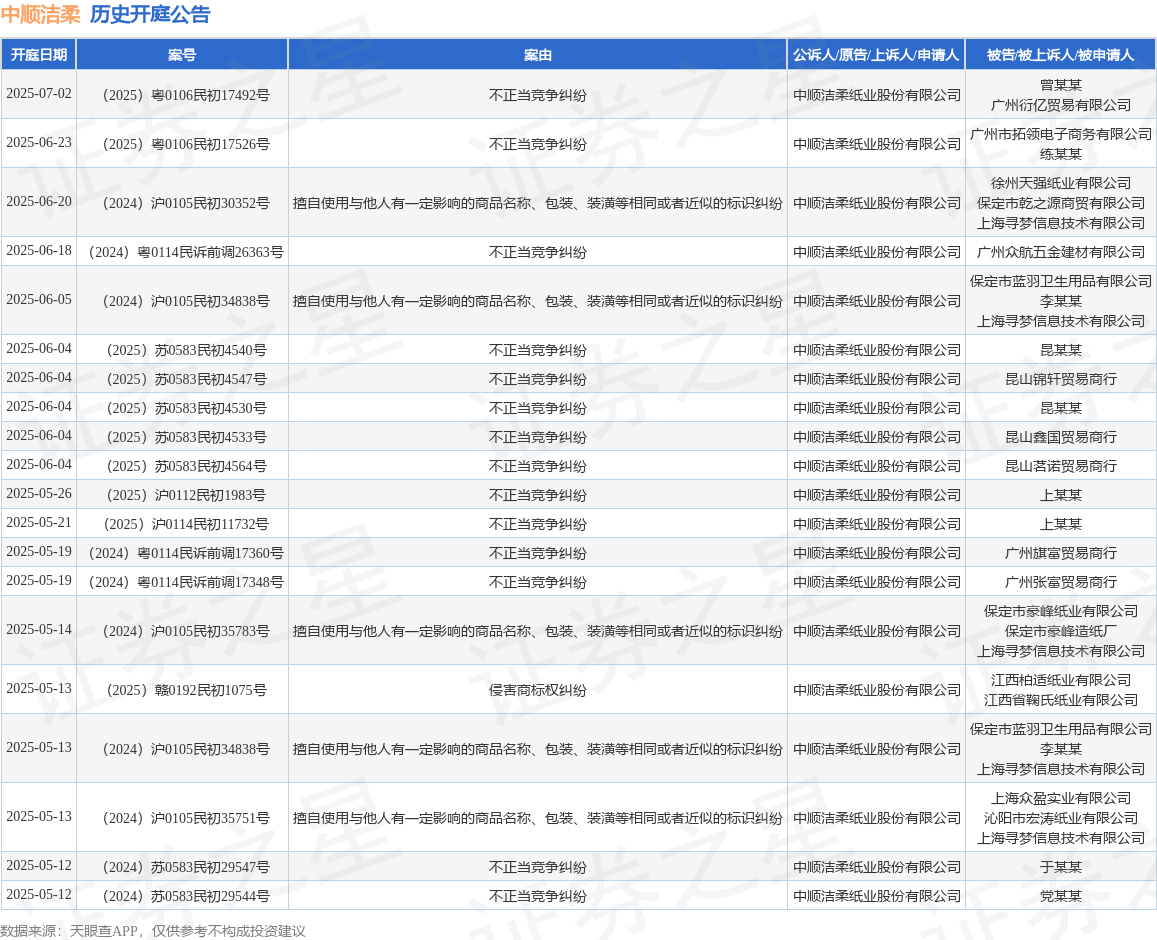Click date cell 2025-06-05

38,300
